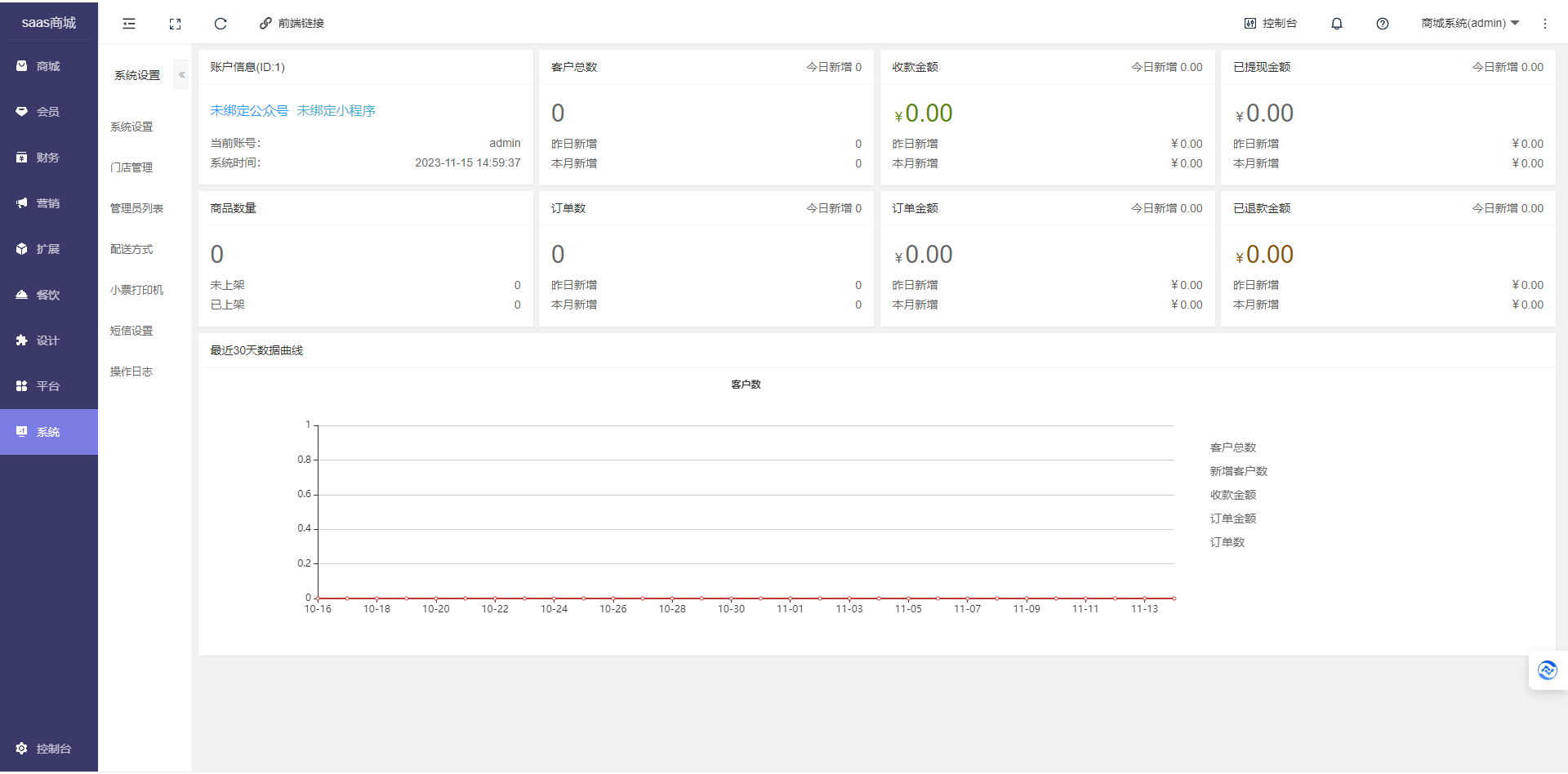Screen dimensions: 1568x774
Task: Refresh the page with reload icon
Action: 220,24
